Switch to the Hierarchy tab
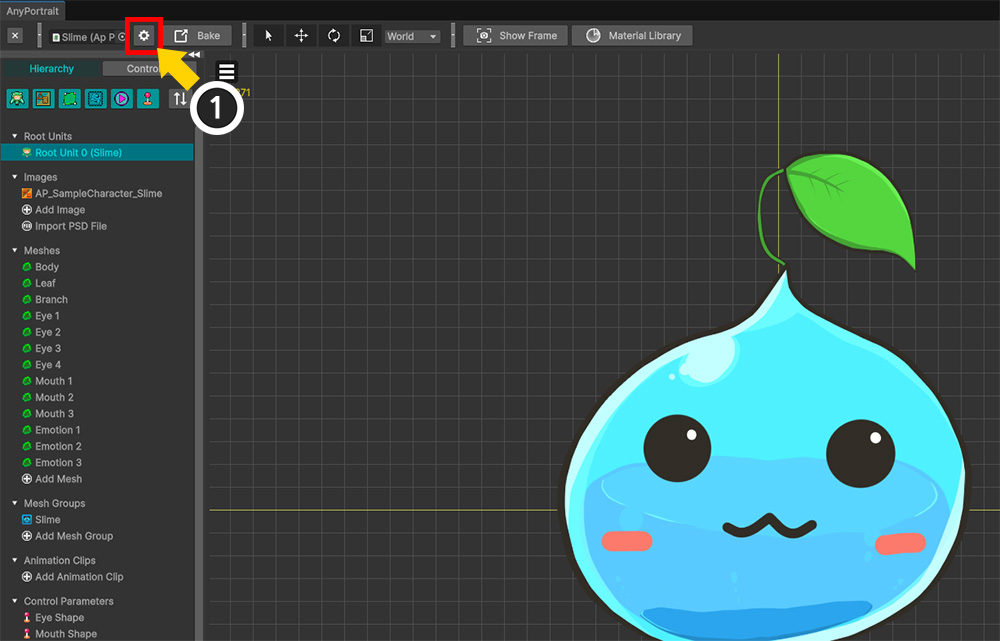Image resolution: width=1000 pixels, height=641 pixels. pos(51,69)
